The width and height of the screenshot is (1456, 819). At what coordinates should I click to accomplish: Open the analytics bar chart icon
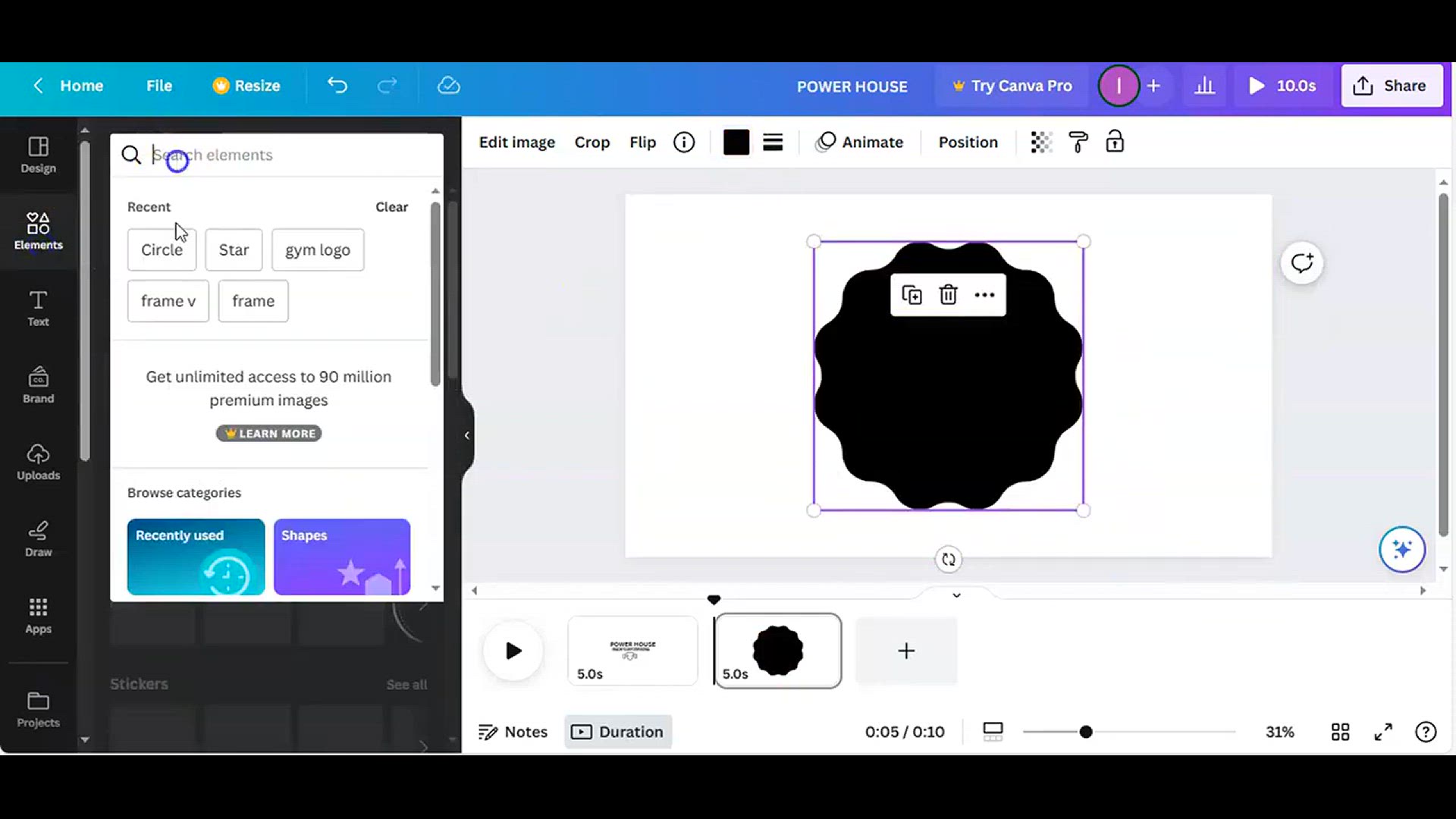pyautogui.click(x=1204, y=86)
